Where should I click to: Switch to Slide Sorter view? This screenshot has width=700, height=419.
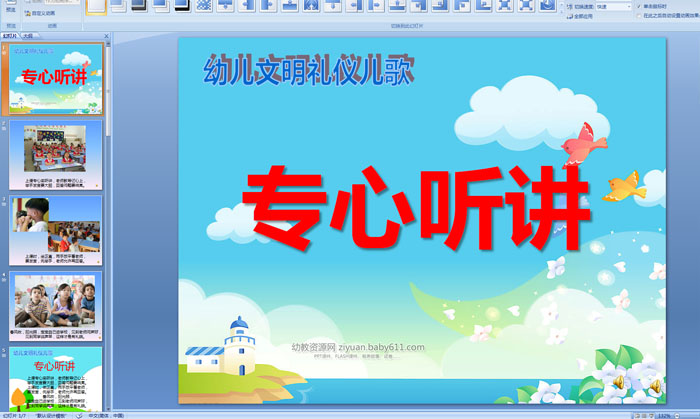(644, 416)
